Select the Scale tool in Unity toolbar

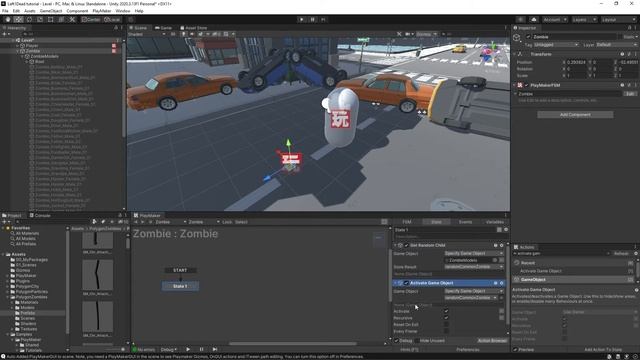click(x=40, y=19)
